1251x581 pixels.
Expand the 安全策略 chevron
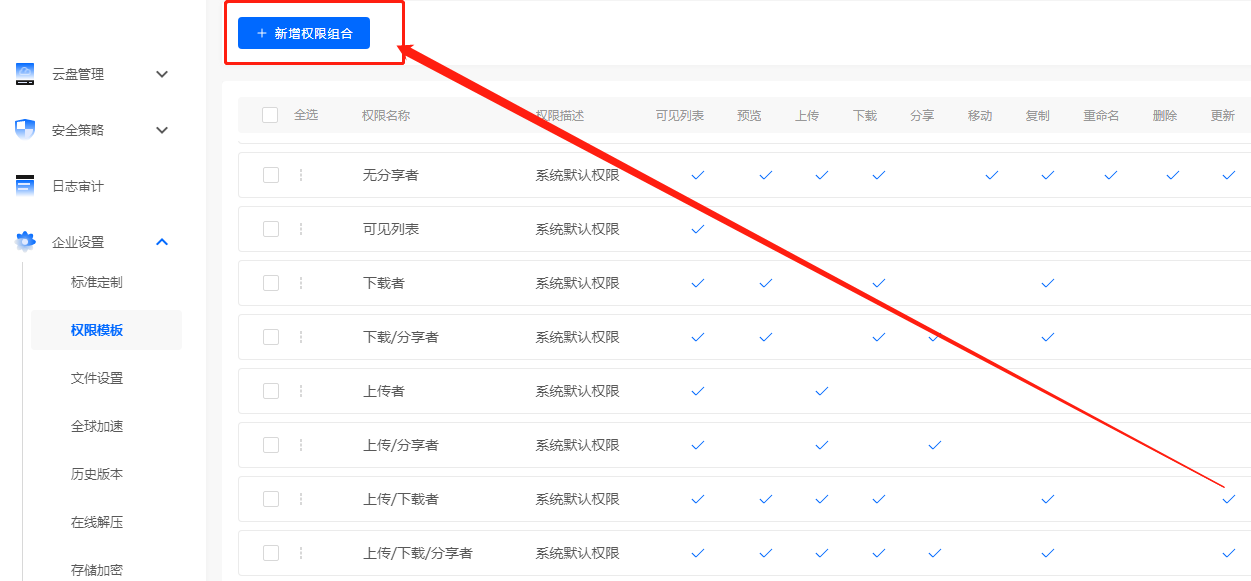tap(162, 130)
